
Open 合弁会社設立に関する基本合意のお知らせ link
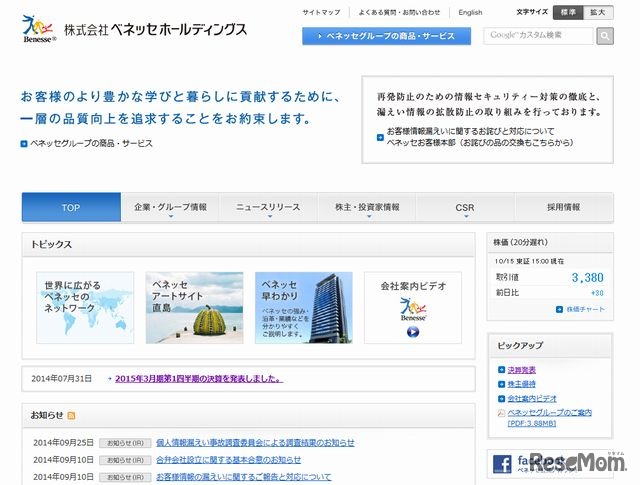point(228,460)
